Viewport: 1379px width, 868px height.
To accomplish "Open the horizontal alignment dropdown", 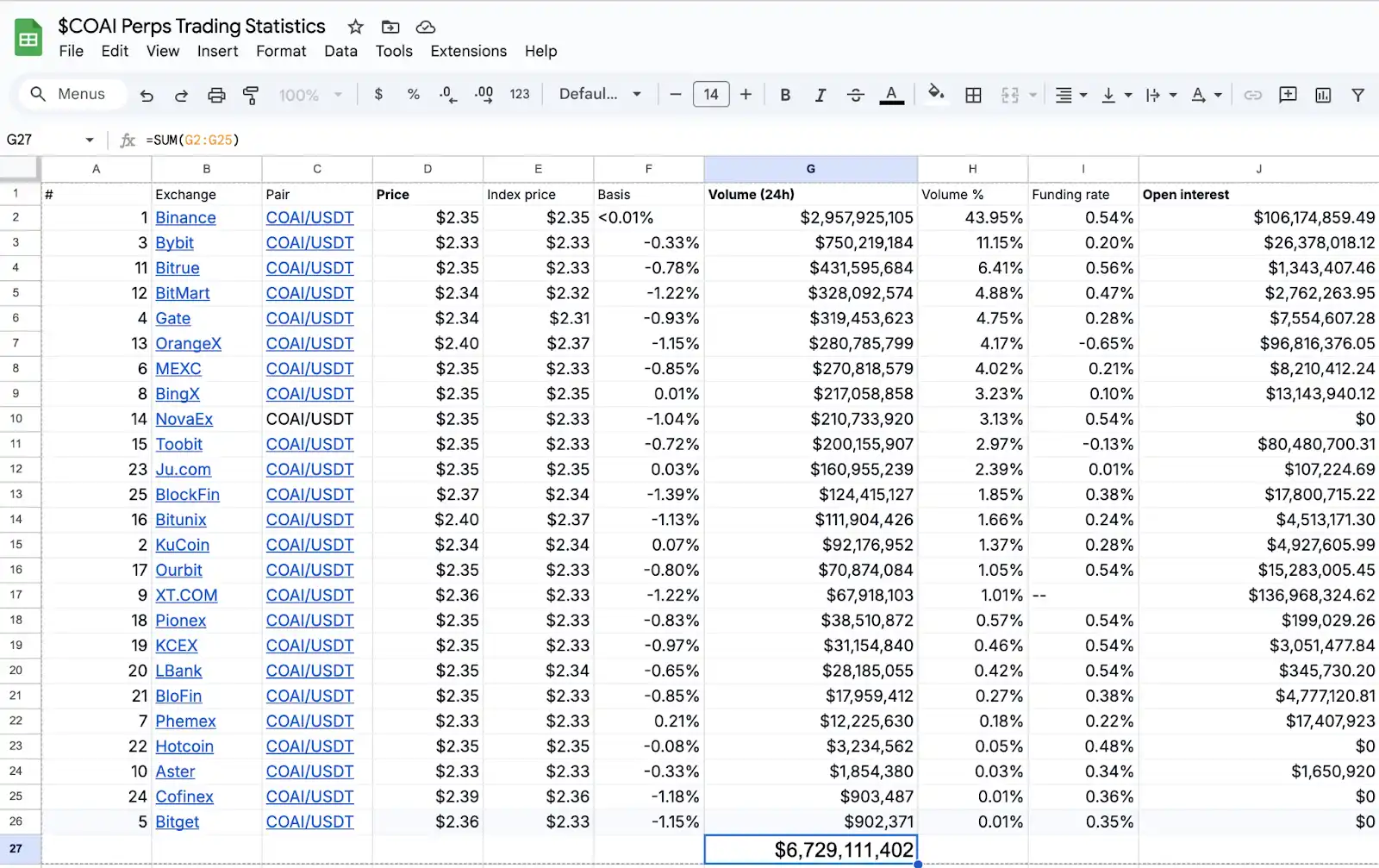I will (x=1071, y=95).
